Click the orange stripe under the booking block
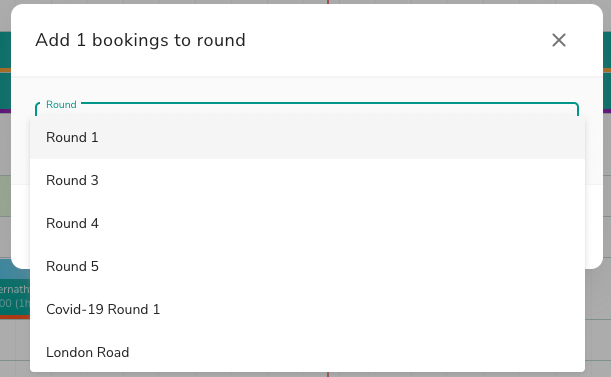Image resolution: width=611 pixels, height=377 pixels. pos(15,317)
